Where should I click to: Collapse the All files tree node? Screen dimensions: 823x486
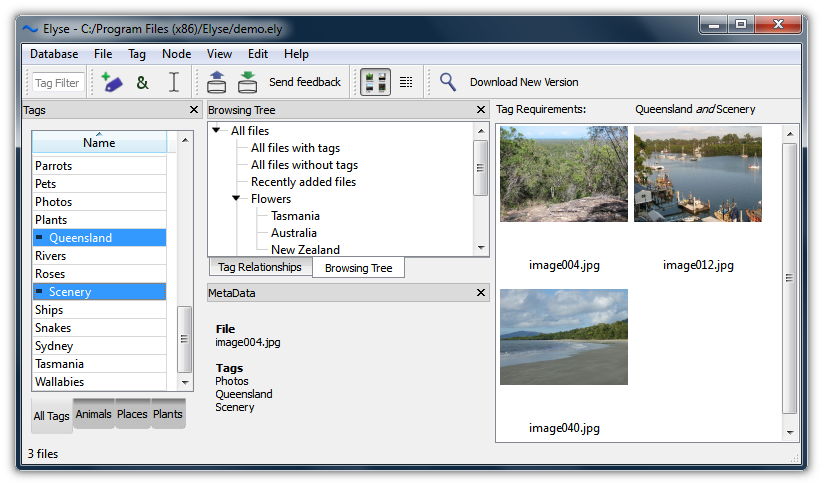217,131
